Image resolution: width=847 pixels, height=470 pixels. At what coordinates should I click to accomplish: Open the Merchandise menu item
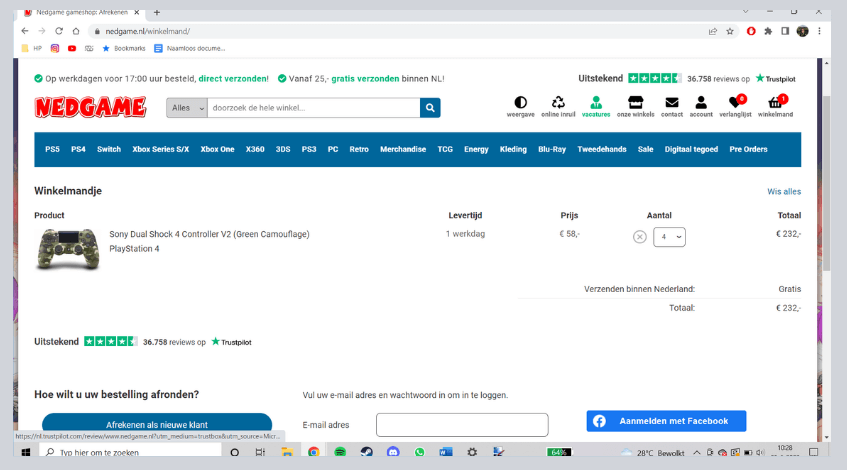tap(403, 149)
